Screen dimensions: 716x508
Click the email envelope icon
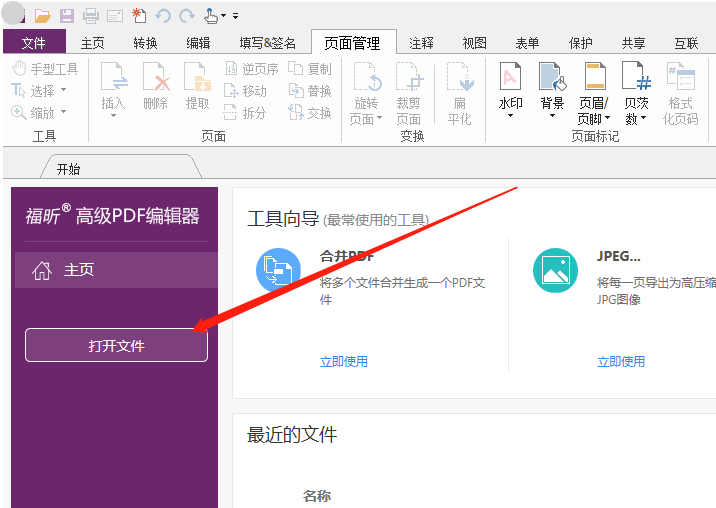(115, 16)
